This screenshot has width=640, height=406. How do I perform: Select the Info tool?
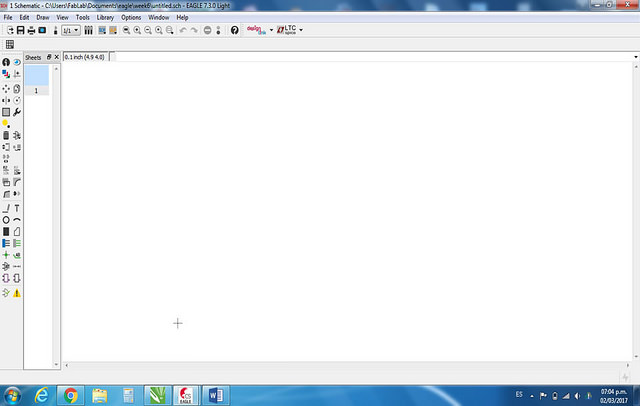pyautogui.click(x=6, y=62)
